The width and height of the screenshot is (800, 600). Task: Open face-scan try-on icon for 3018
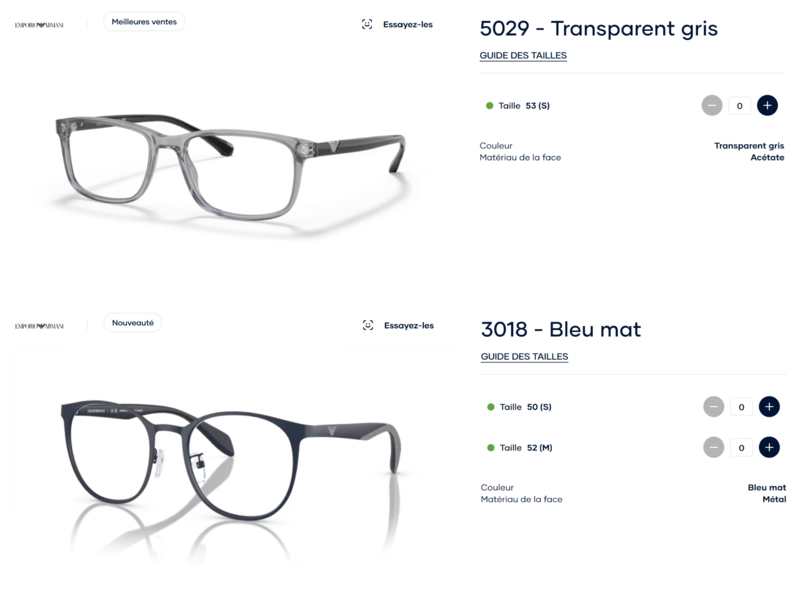click(x=368, y=325)
